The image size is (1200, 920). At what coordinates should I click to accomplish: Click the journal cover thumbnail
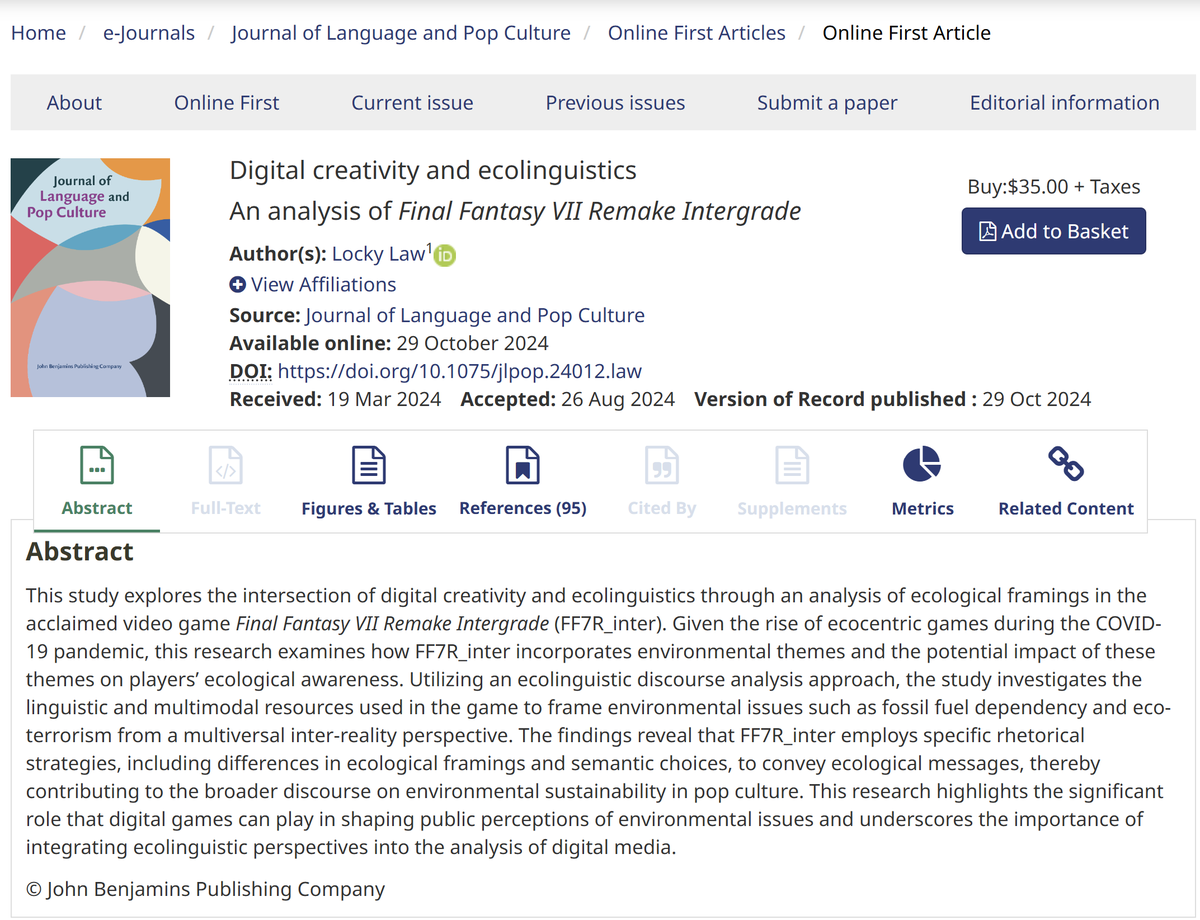[90, 278]
